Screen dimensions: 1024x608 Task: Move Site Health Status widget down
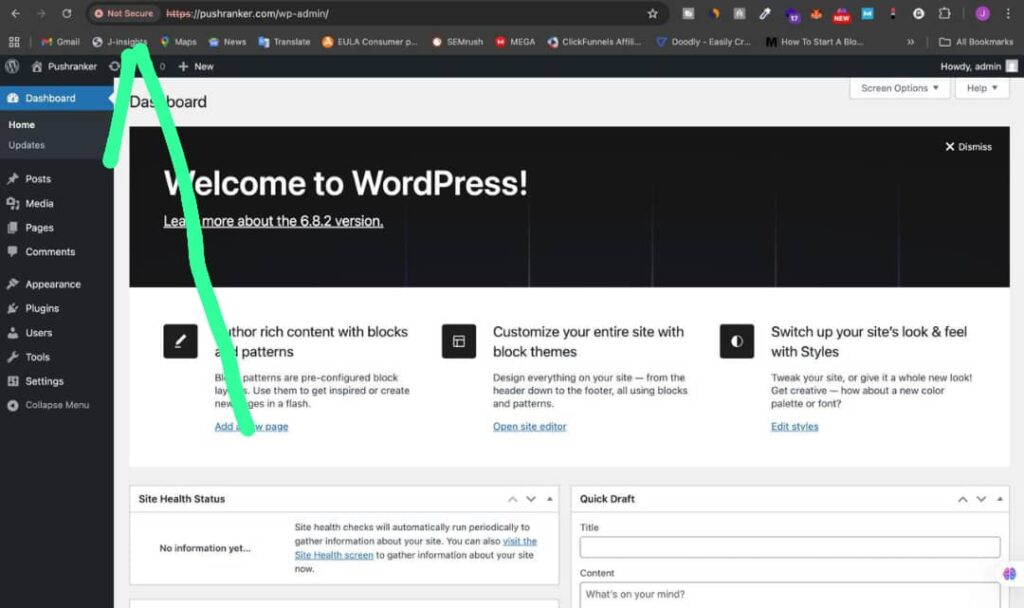pos(531,499)
